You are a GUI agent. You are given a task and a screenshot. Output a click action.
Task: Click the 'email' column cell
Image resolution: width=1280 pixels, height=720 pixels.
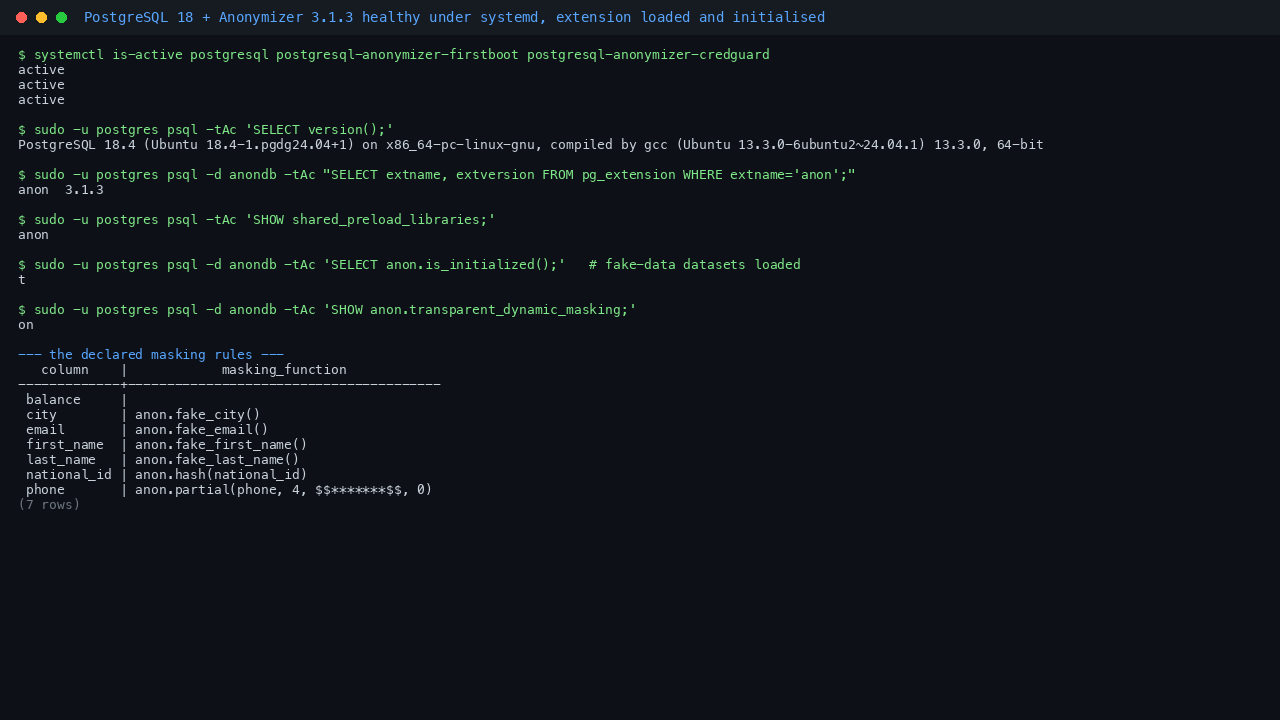click(x=46, y=430)
